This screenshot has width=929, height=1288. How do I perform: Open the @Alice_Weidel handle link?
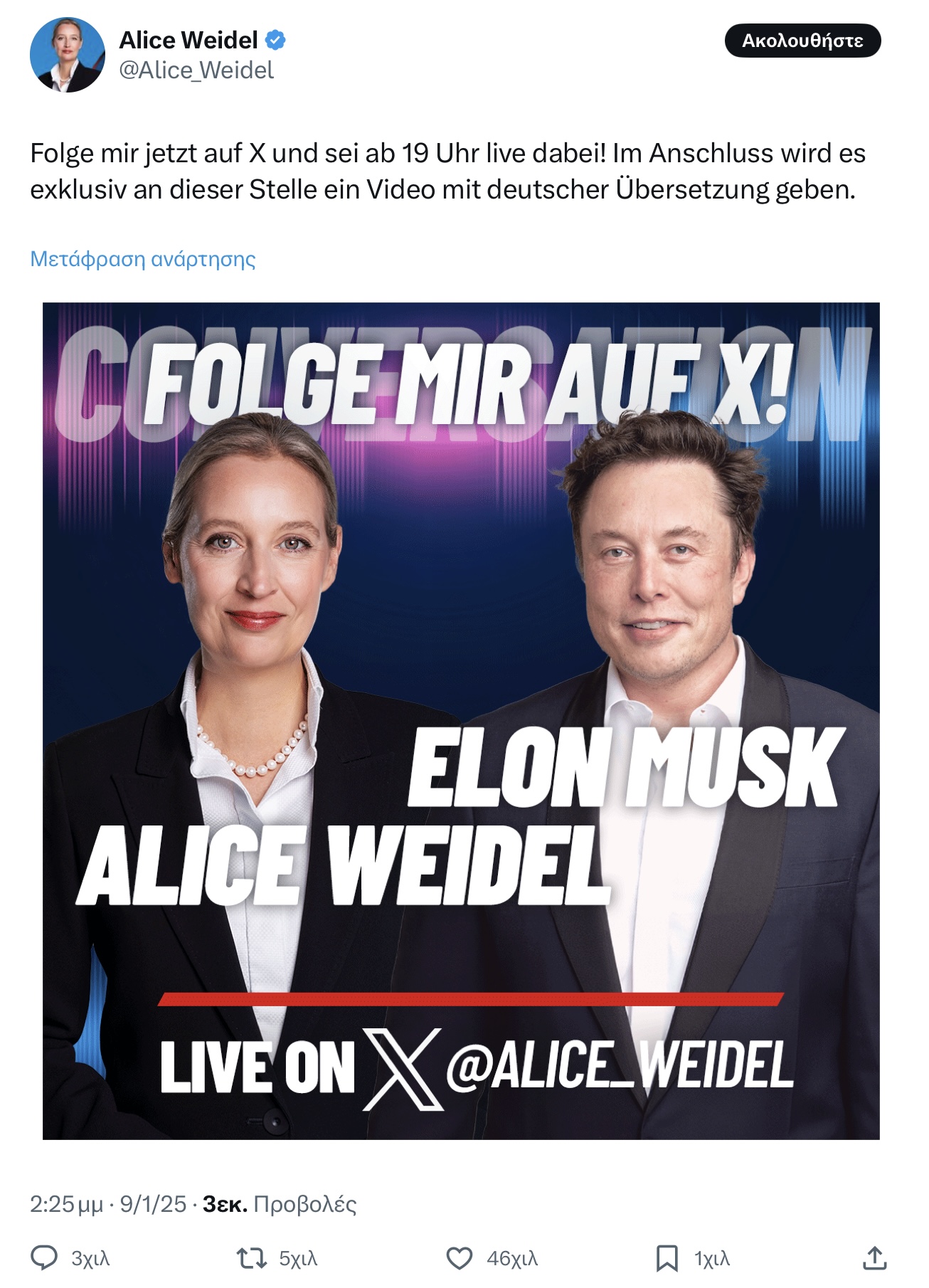click(196, 70)
